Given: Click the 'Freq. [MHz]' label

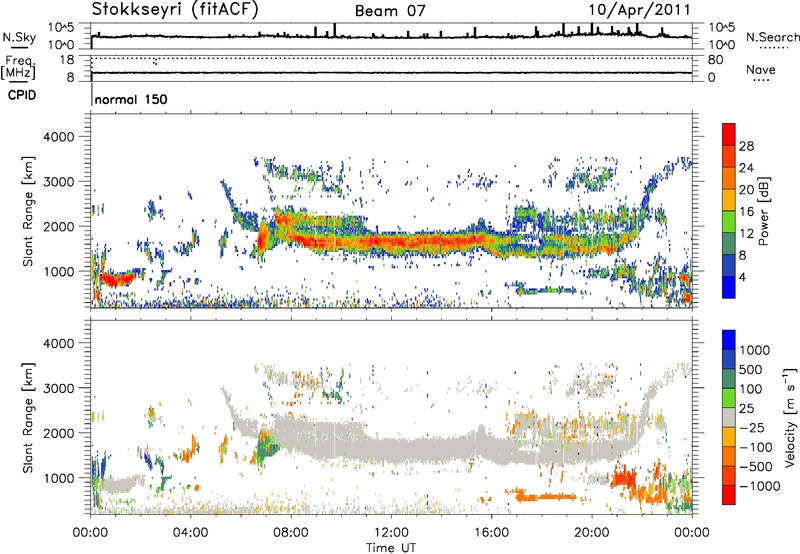Looking at the screenshot, I should click(x=18, y=67).
